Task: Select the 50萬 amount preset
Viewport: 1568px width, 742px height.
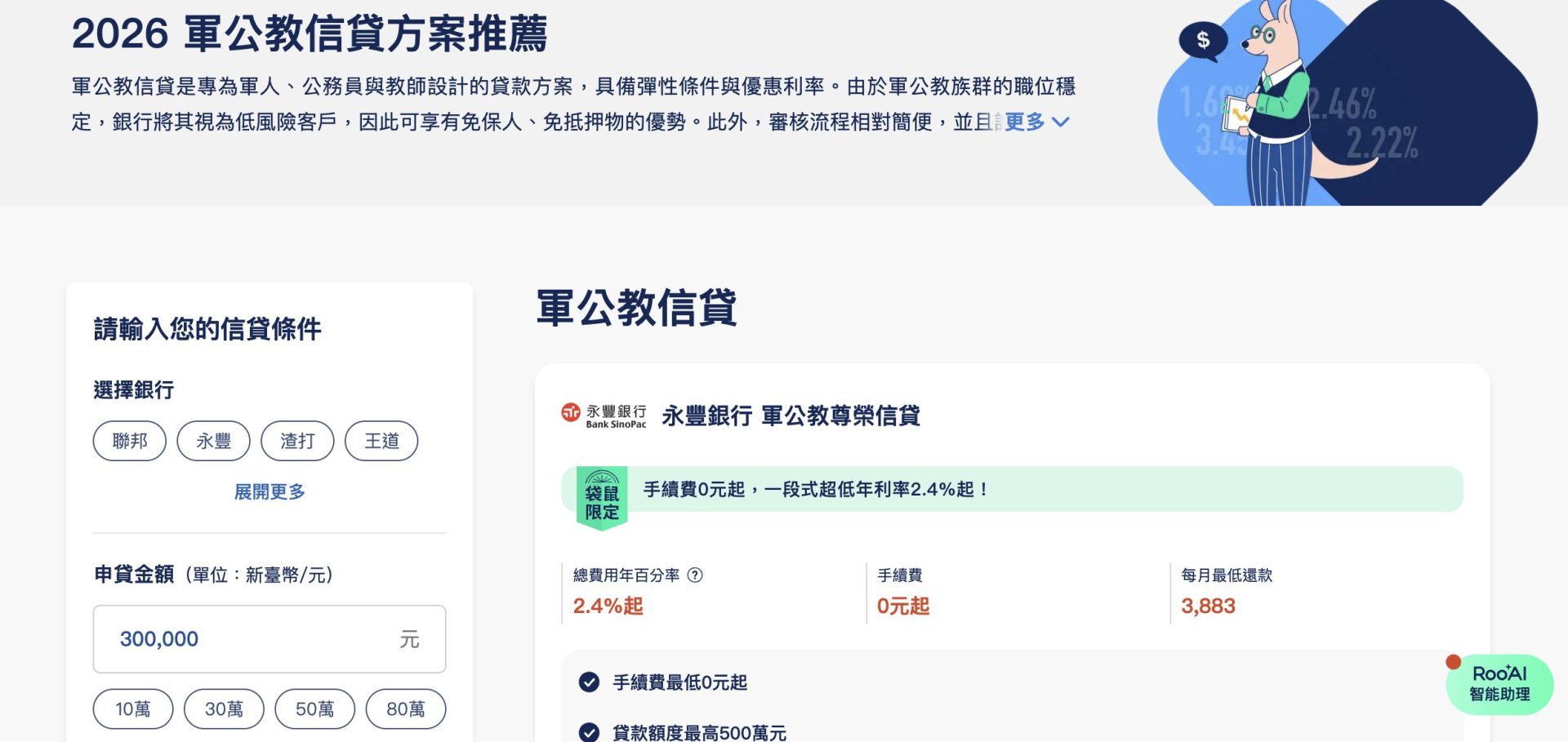Action: 315,709
